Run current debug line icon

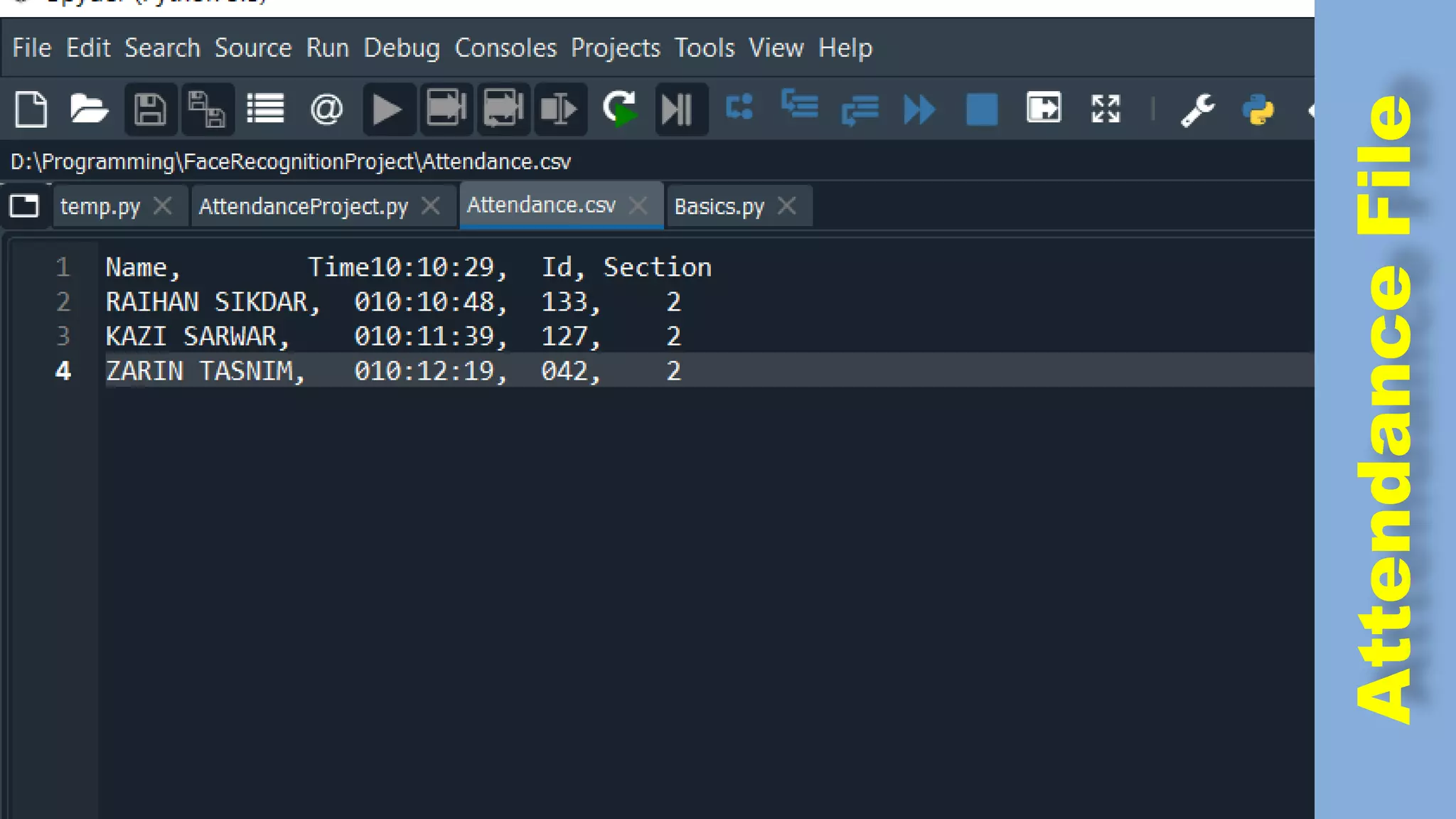[739, 107]
